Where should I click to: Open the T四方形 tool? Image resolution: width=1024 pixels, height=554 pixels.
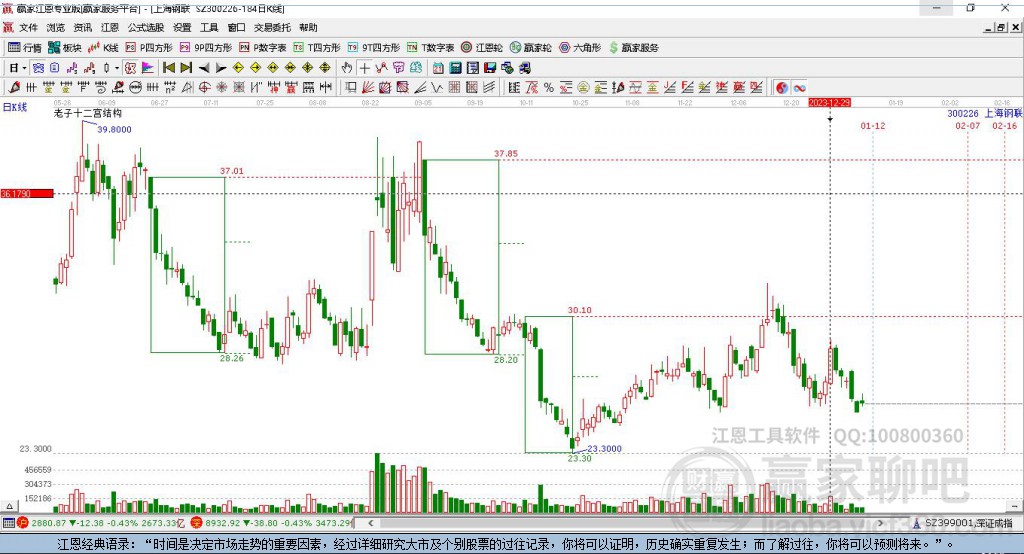(x=317, y=48)
